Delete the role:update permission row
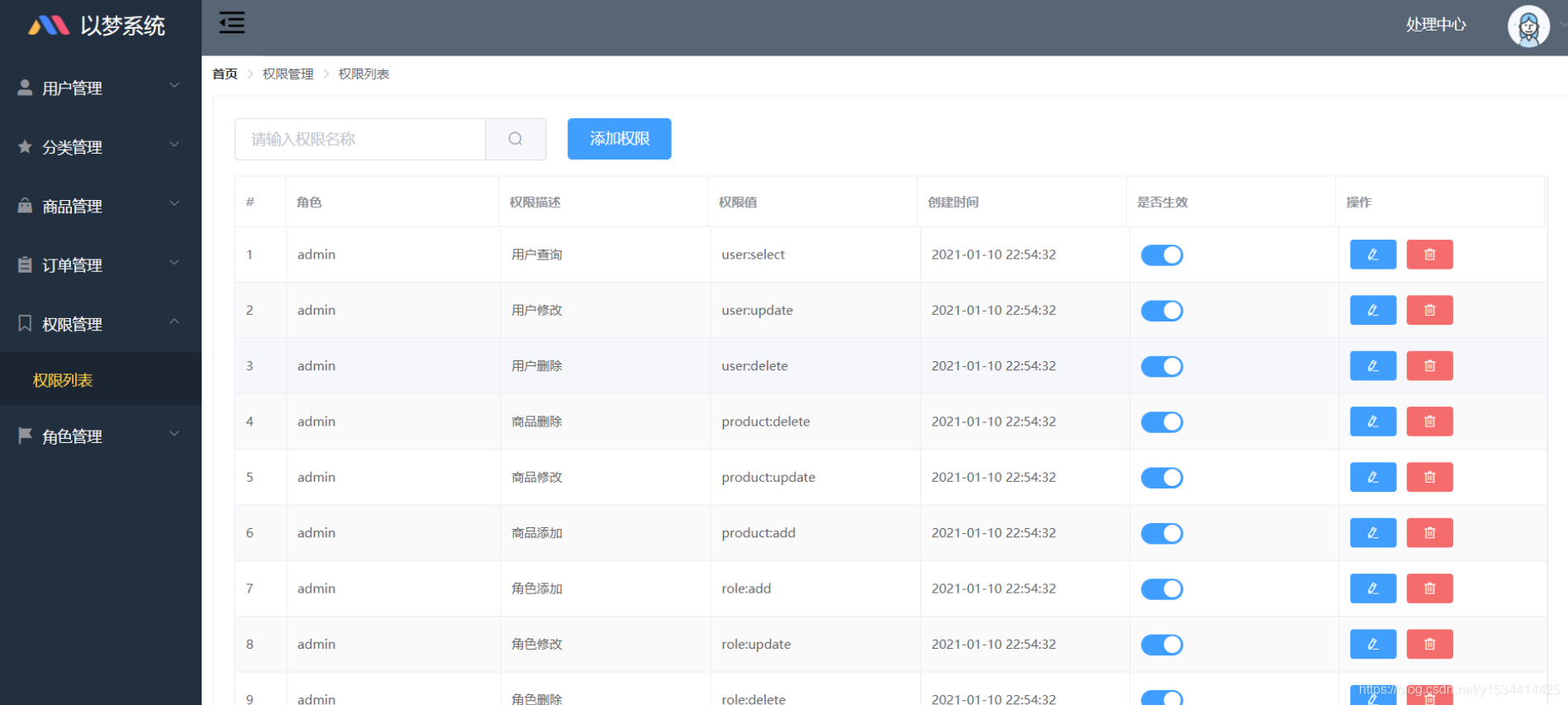The width and height of the screenshot is (1568, 705). tap(1429, 644)
